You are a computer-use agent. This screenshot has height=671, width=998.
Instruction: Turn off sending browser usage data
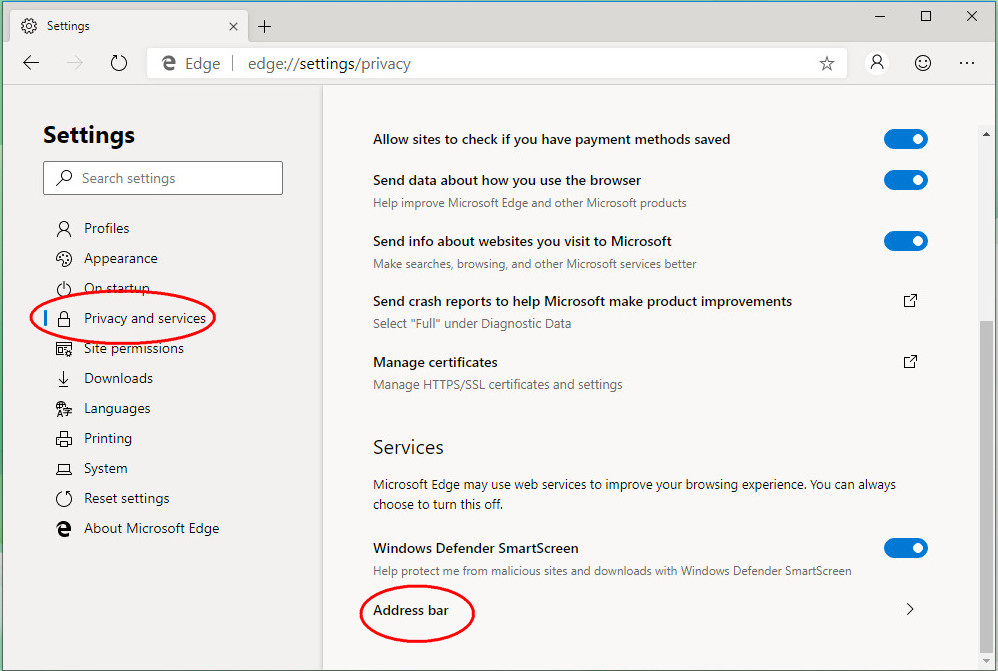click(906, 180)
